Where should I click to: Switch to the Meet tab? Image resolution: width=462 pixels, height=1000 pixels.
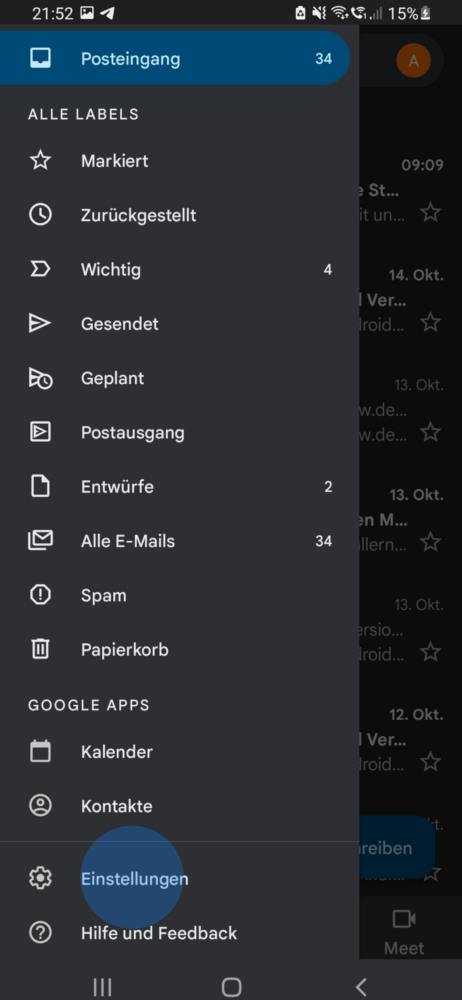(404, 931)
